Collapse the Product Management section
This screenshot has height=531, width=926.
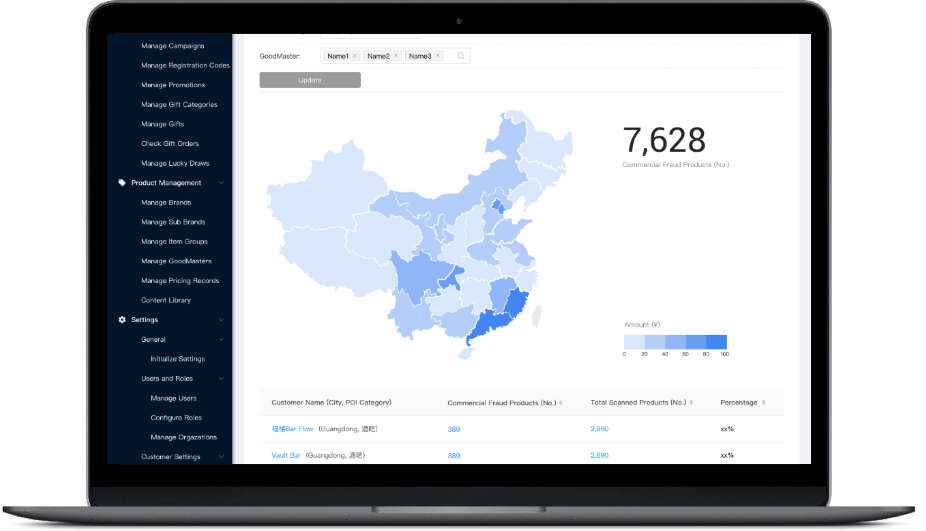pyautogui.click(x=222, y=183)
